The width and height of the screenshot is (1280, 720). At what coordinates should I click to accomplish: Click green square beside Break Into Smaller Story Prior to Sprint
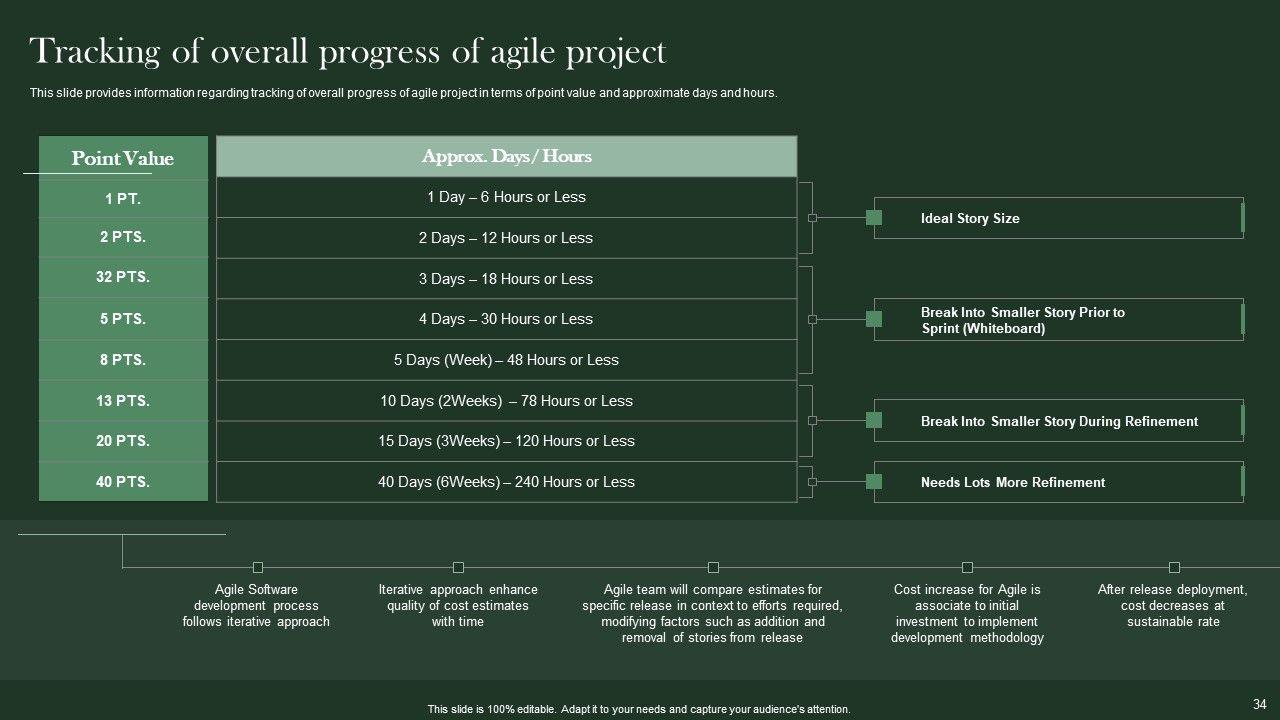pyautogui.click(x=874, y=319)
